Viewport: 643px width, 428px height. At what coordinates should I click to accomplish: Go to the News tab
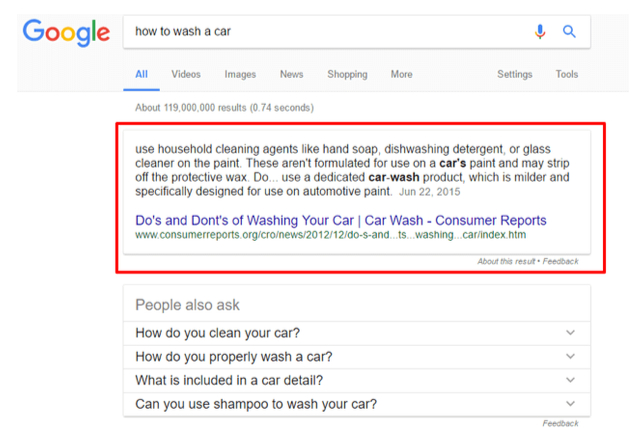coord(292,74)
